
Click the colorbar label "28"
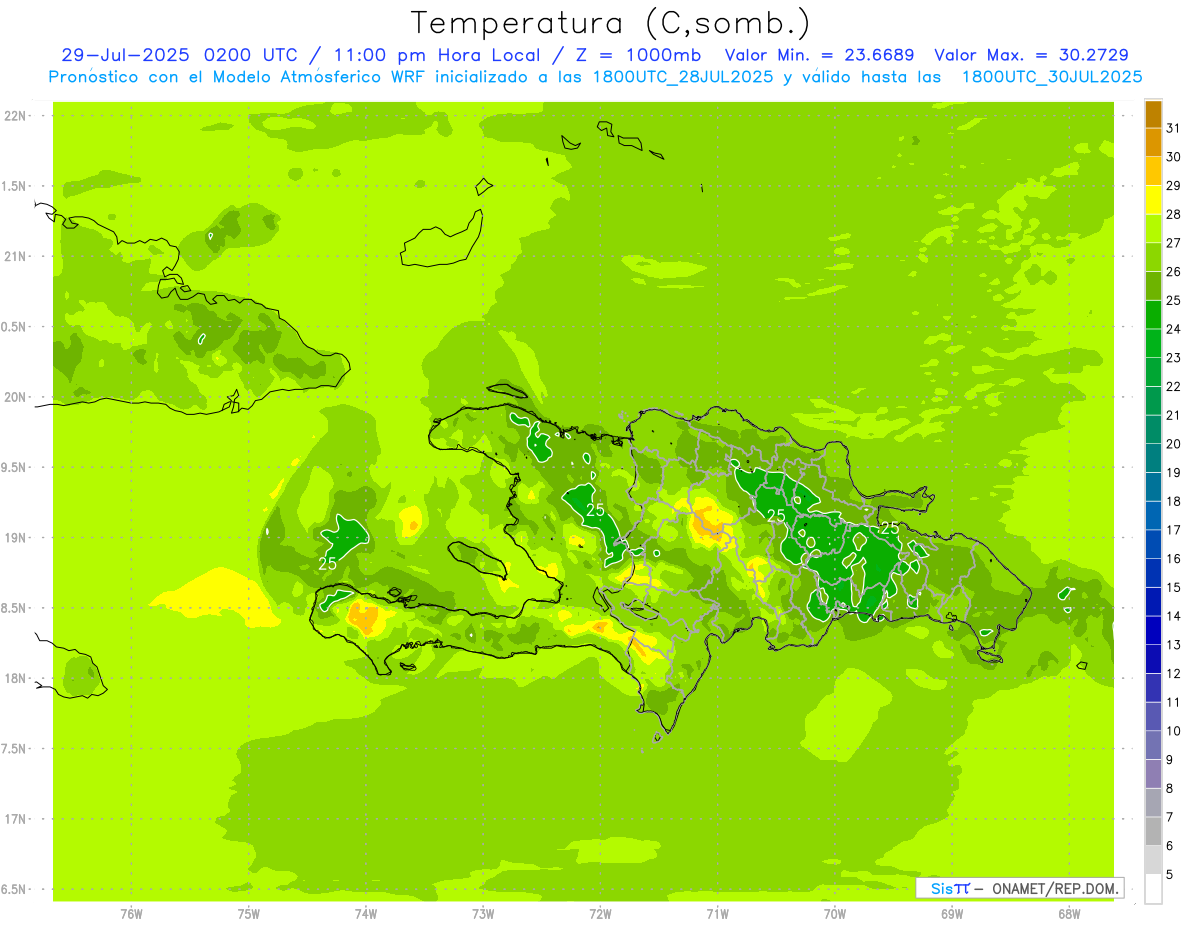1173,215
